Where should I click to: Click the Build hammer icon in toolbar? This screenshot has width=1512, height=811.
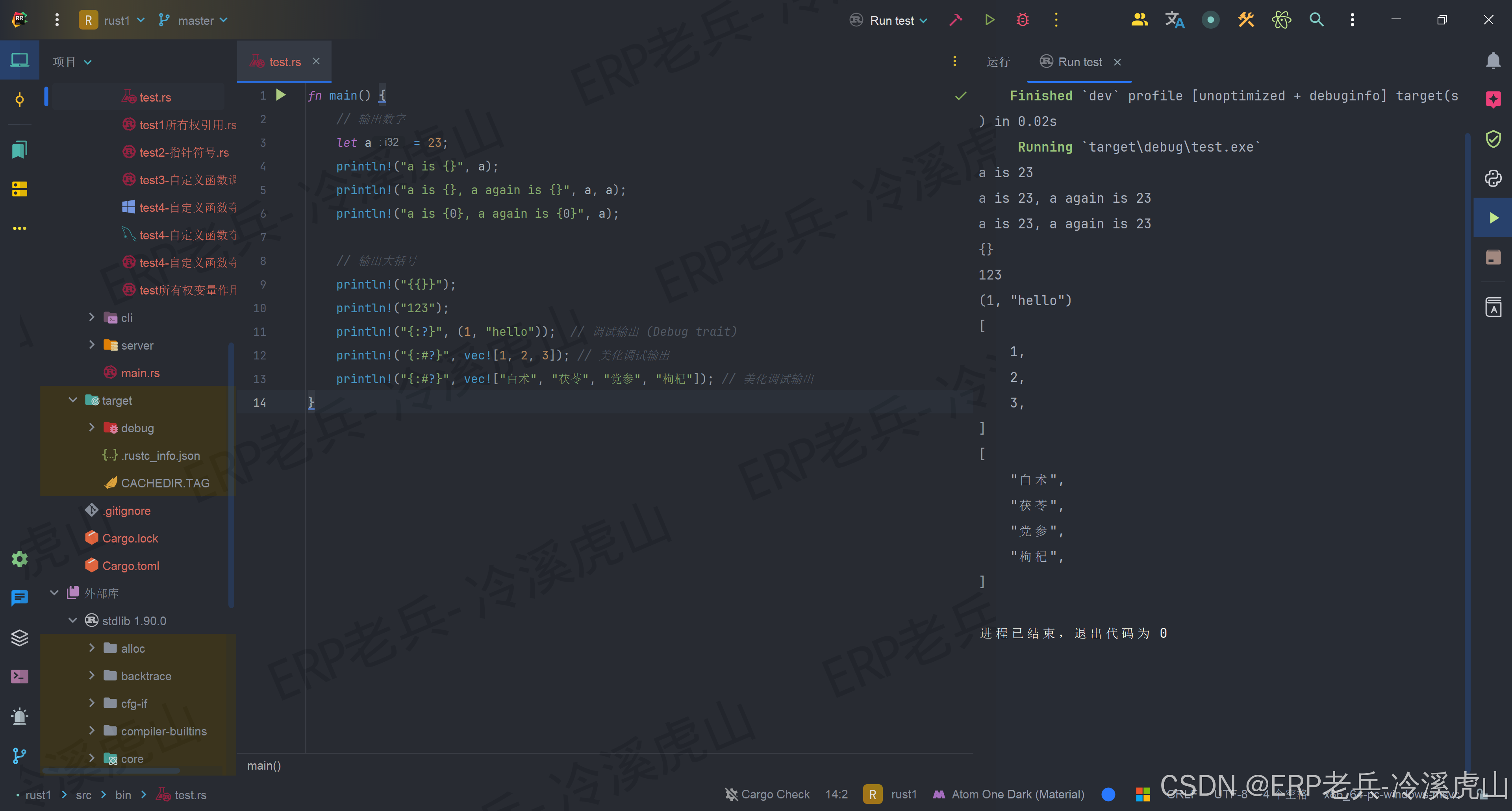(956, 20)
